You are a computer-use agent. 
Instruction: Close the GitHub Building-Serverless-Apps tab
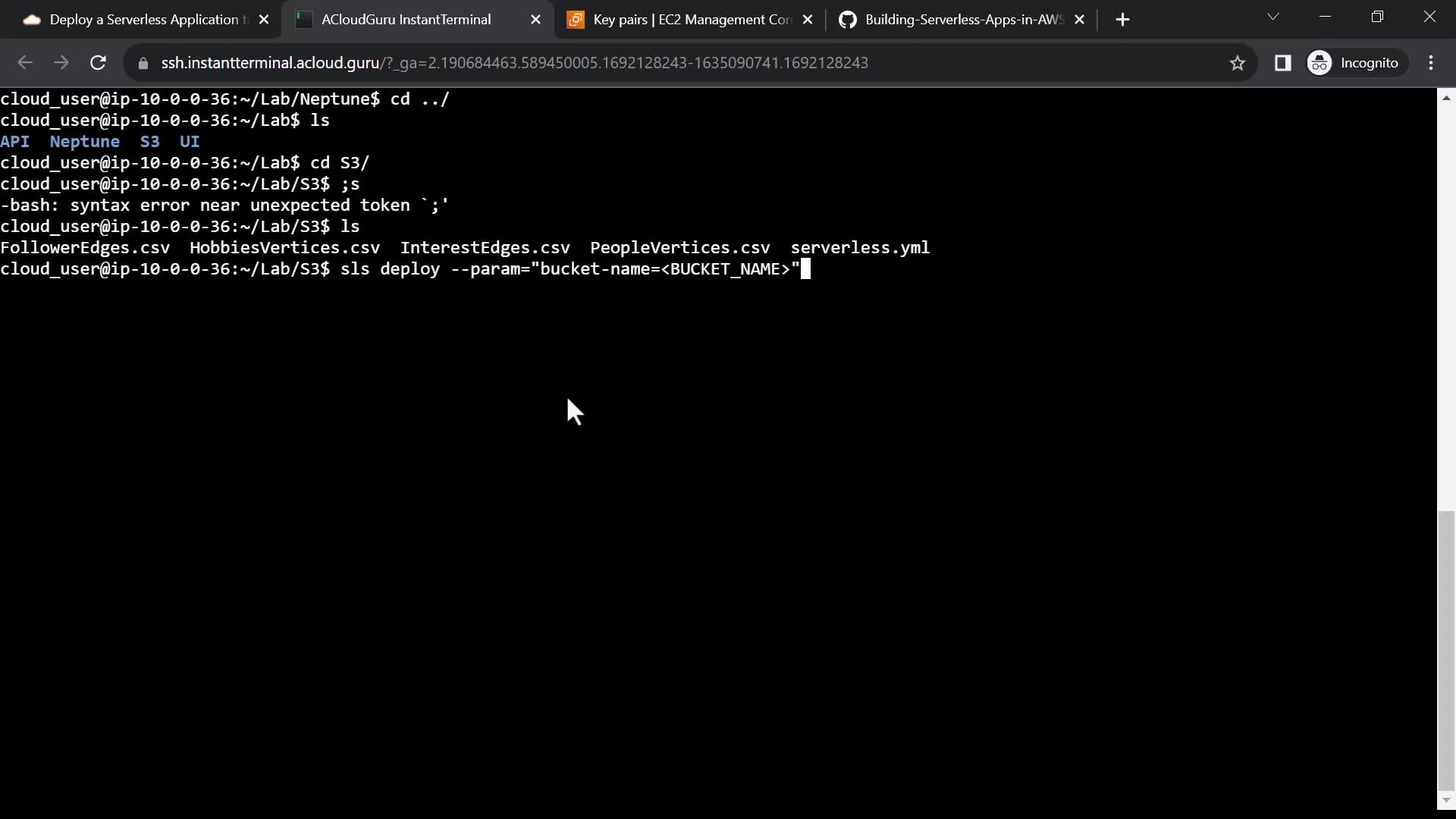tap(1080, 20)
